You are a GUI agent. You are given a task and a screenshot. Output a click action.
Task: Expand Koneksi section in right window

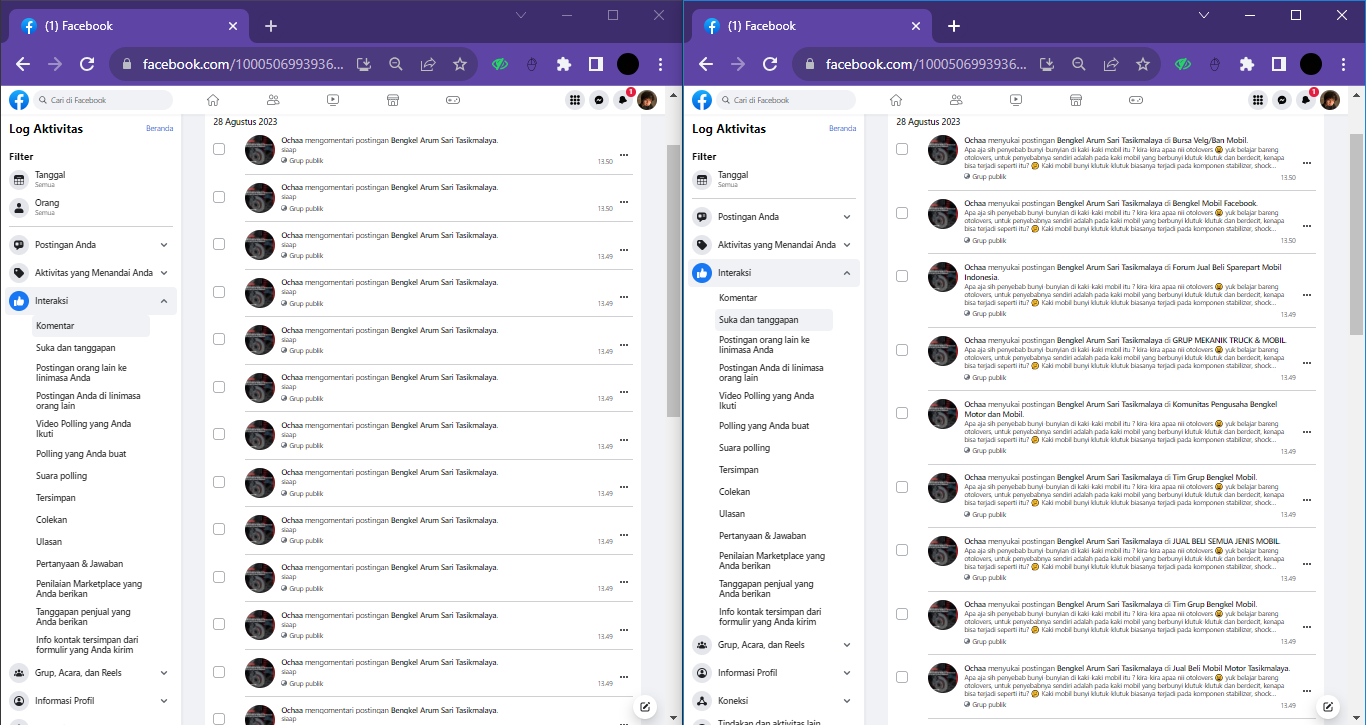(x=774, y=701)
